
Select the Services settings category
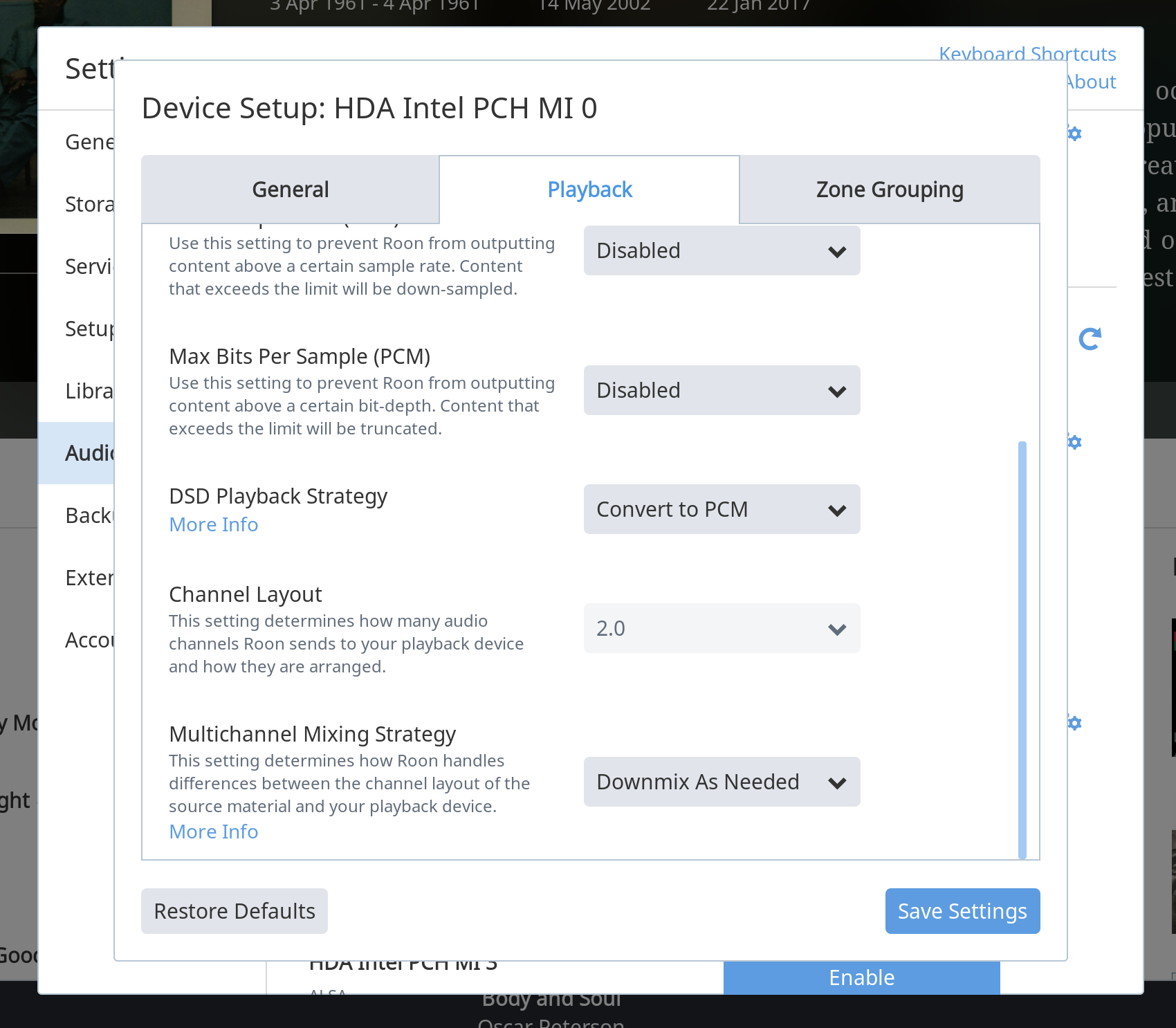pos(76,266)
